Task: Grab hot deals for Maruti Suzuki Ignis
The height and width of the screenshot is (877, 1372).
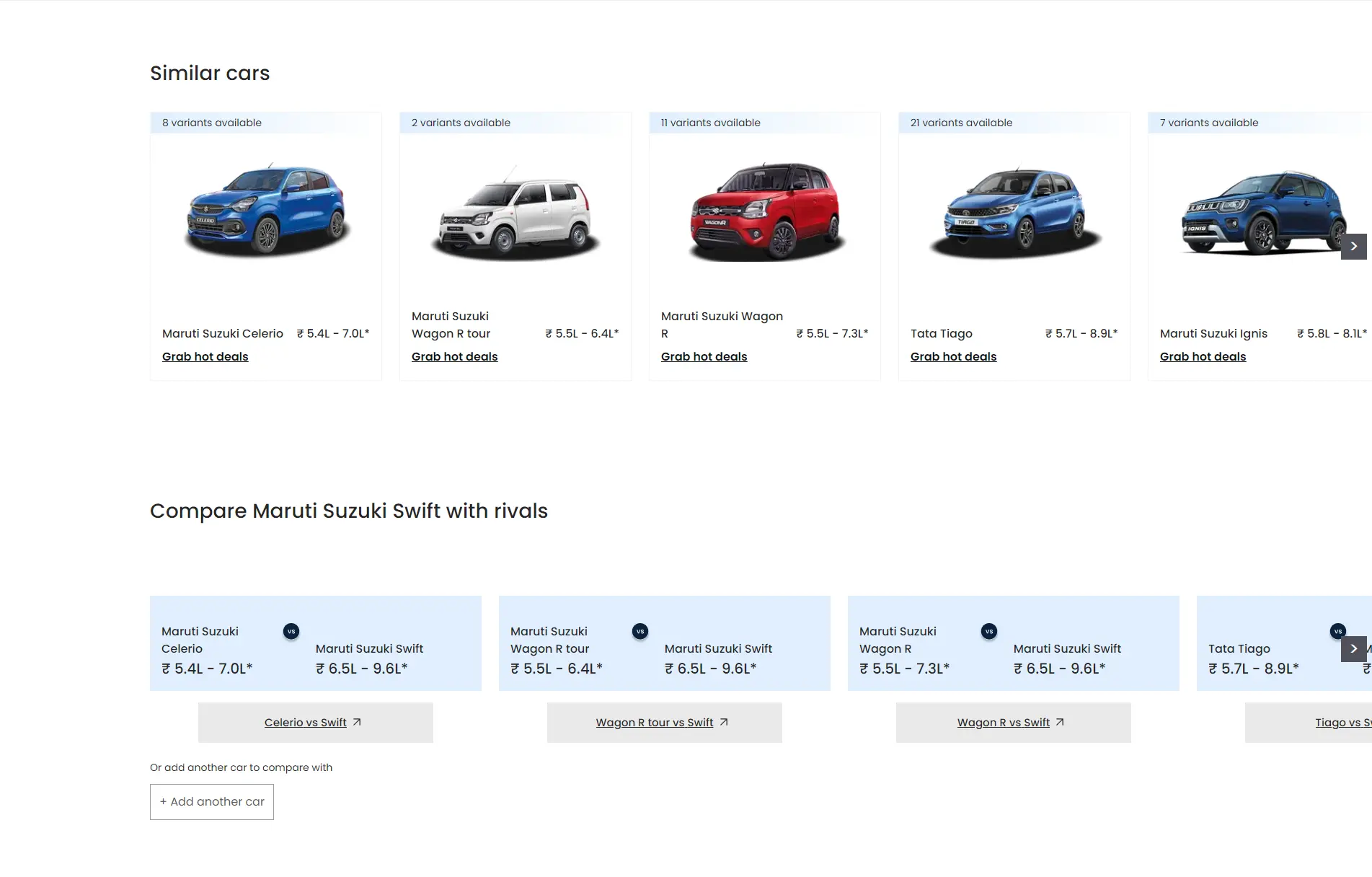Action: click(x=1203, y=356)
